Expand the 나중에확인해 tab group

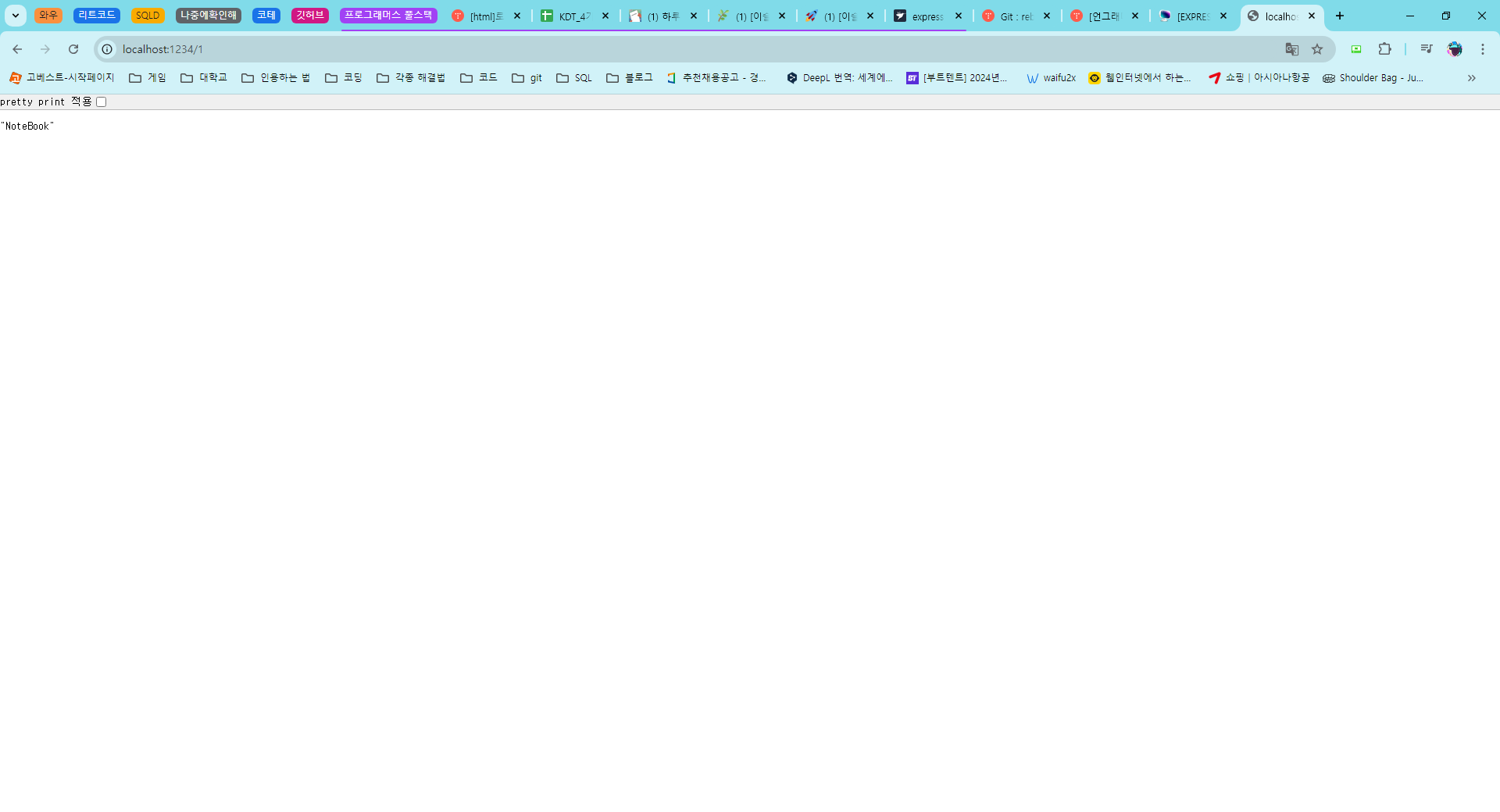(209, 16)
